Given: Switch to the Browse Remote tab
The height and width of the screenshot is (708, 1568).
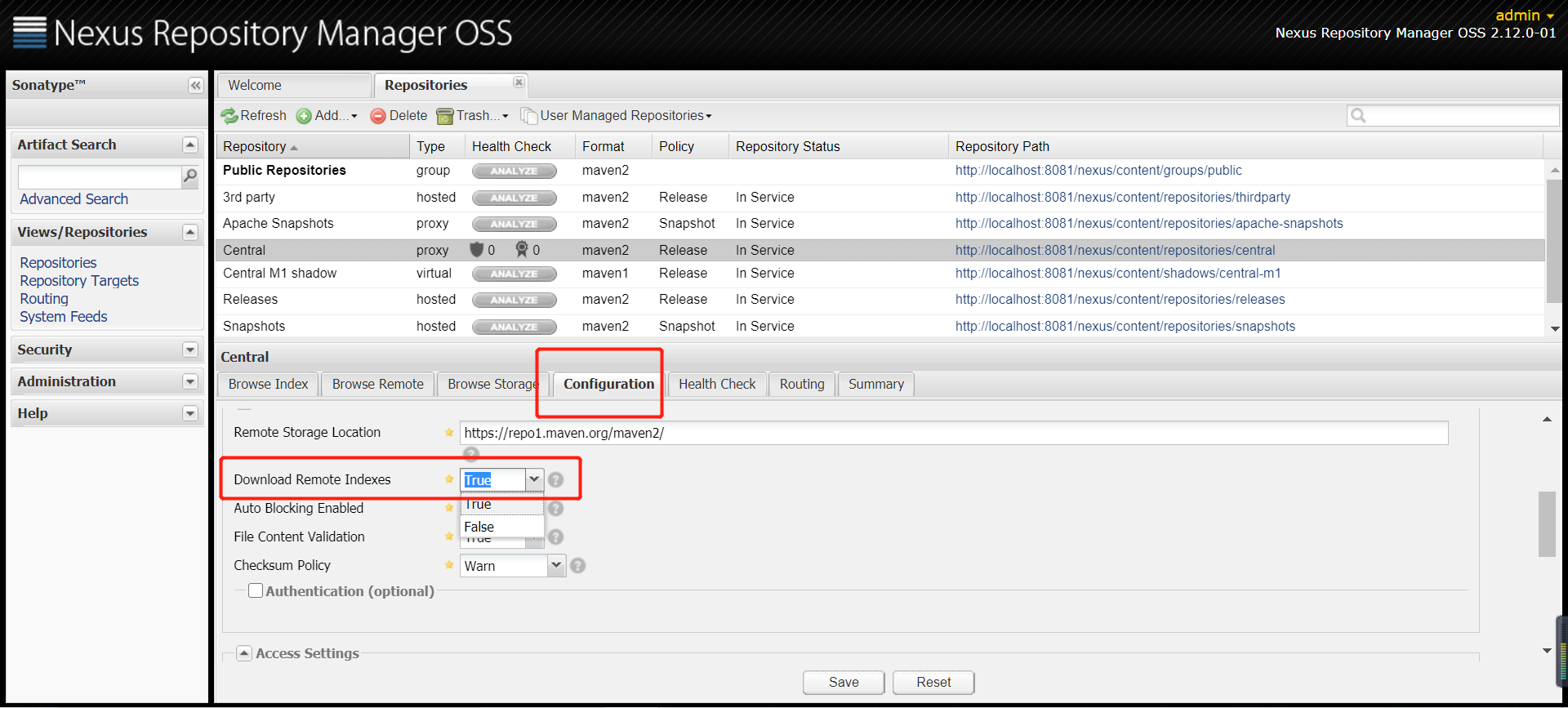Looking at the screenshot, I should click(x=377, y=384).
